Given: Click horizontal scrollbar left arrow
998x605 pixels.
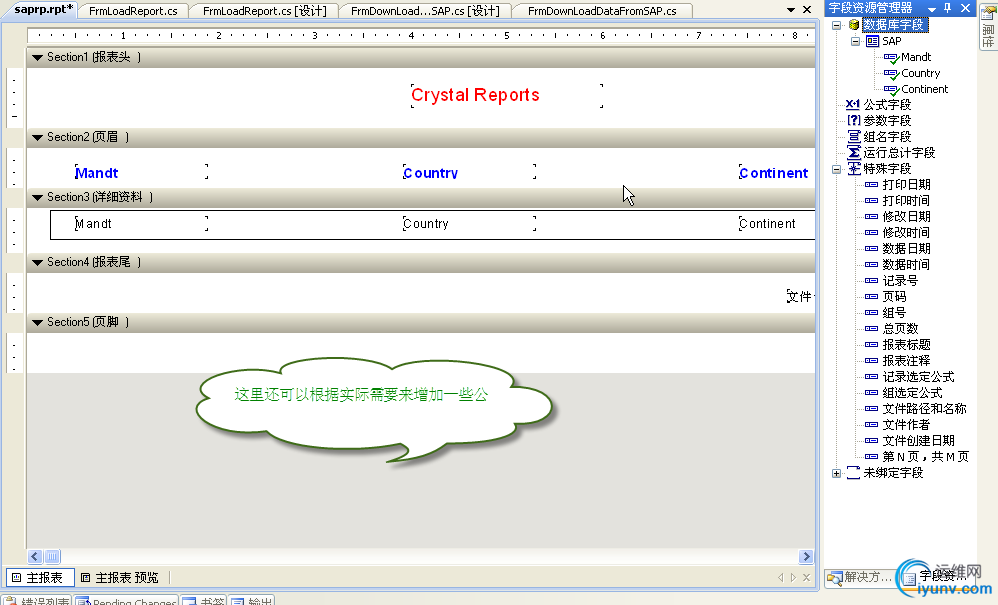Looking at the screenshot, I should pyautogui.click(x=35, y=557).
